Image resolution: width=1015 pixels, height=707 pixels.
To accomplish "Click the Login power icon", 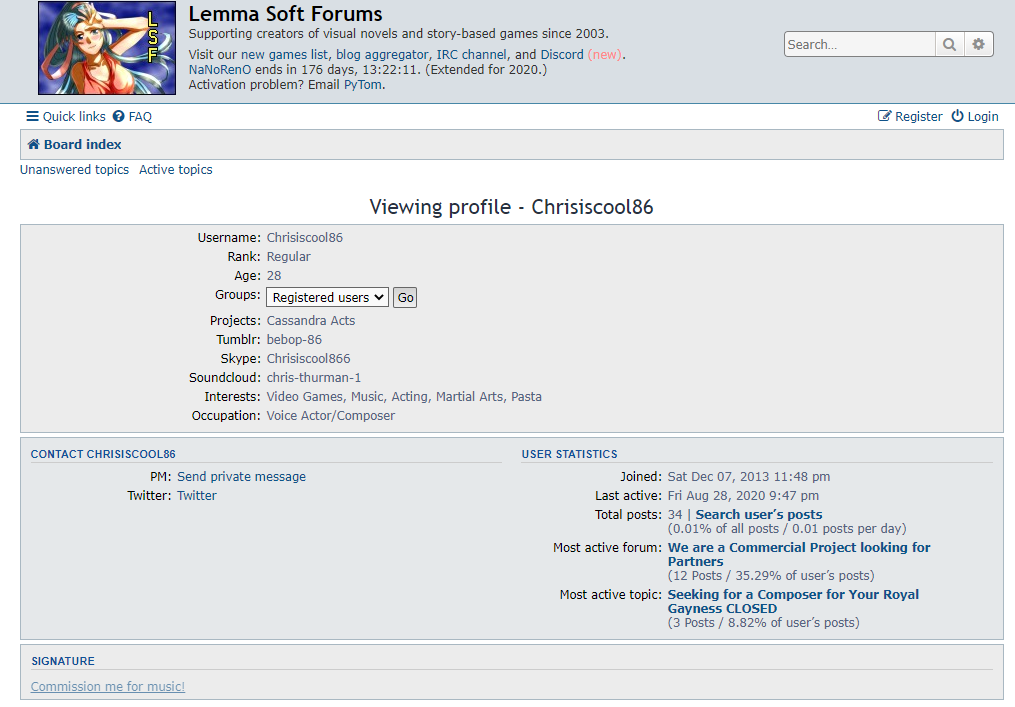I will [957, 116].
